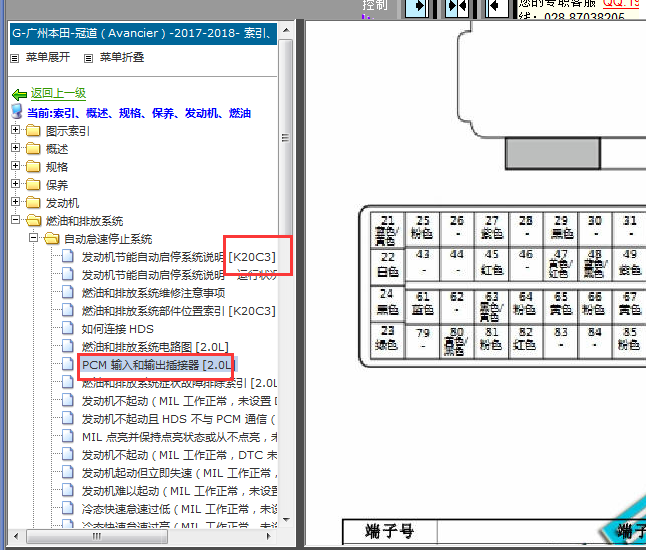
Task: Open MIL 点亮并保持点亮状态或从不点亮 entry
Action: (179, 437)
